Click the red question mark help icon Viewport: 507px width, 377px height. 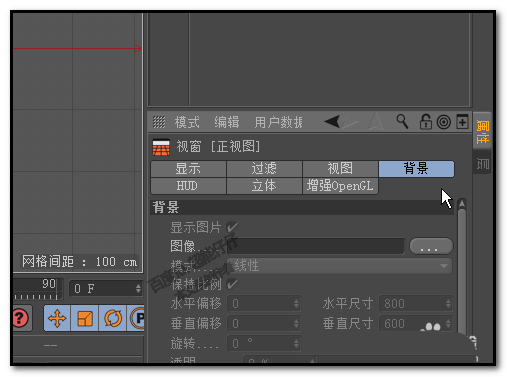[20, 318]
